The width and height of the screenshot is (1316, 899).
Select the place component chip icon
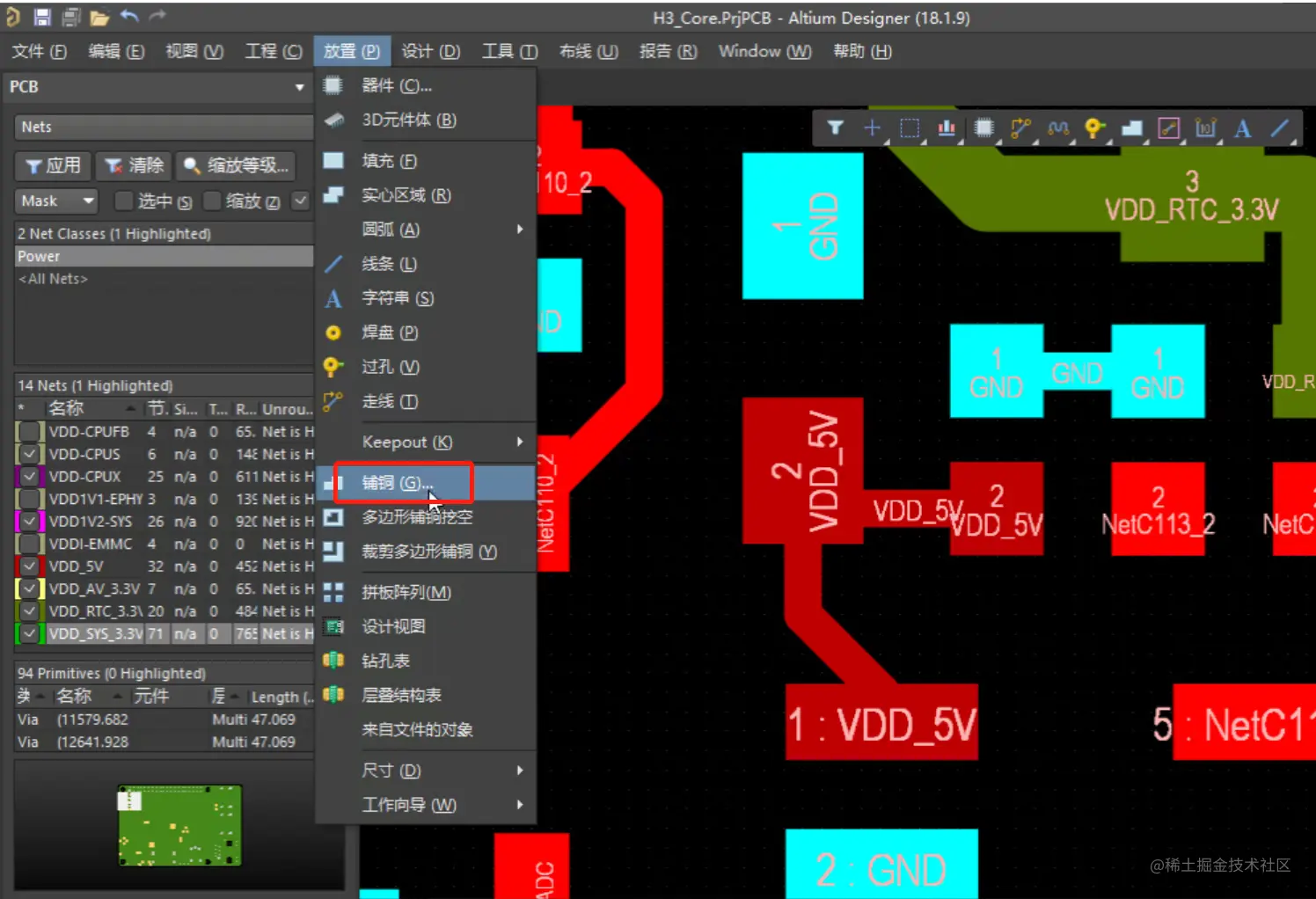[x=984, y=128]
